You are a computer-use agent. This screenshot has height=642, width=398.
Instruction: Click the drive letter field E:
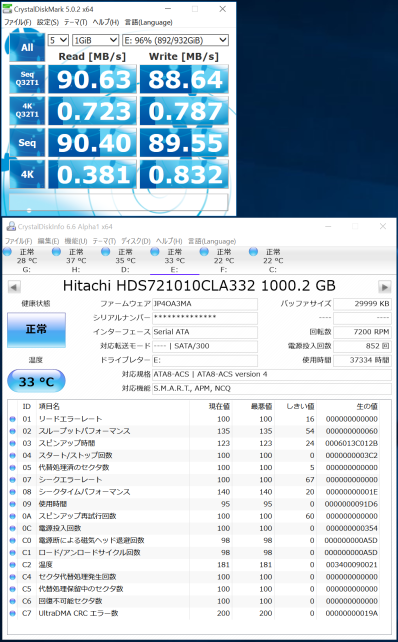[x=205, y=360]
